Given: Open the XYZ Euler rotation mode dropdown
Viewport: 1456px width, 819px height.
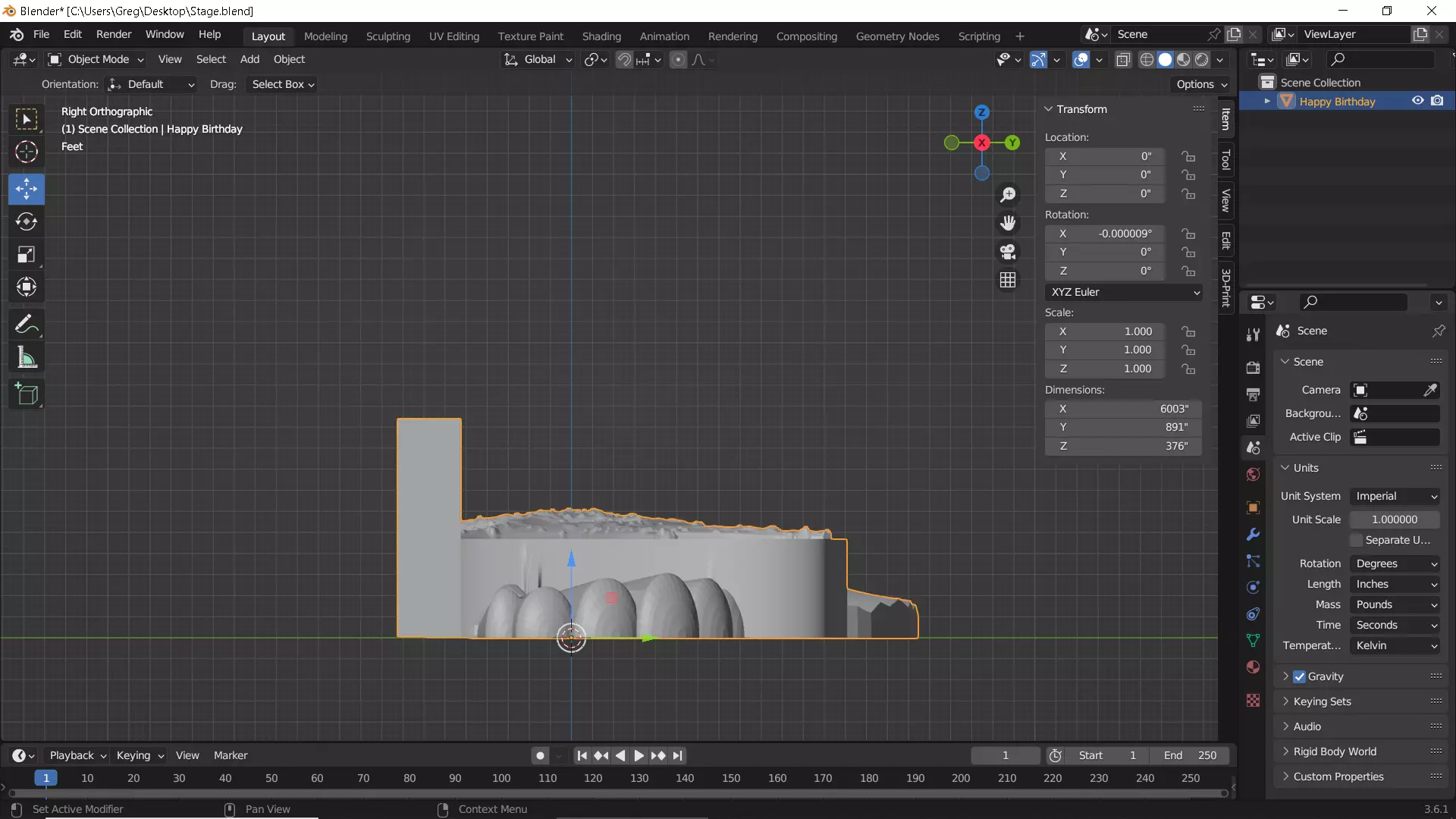Looking at the screenshot, I should click(1124, 292).
